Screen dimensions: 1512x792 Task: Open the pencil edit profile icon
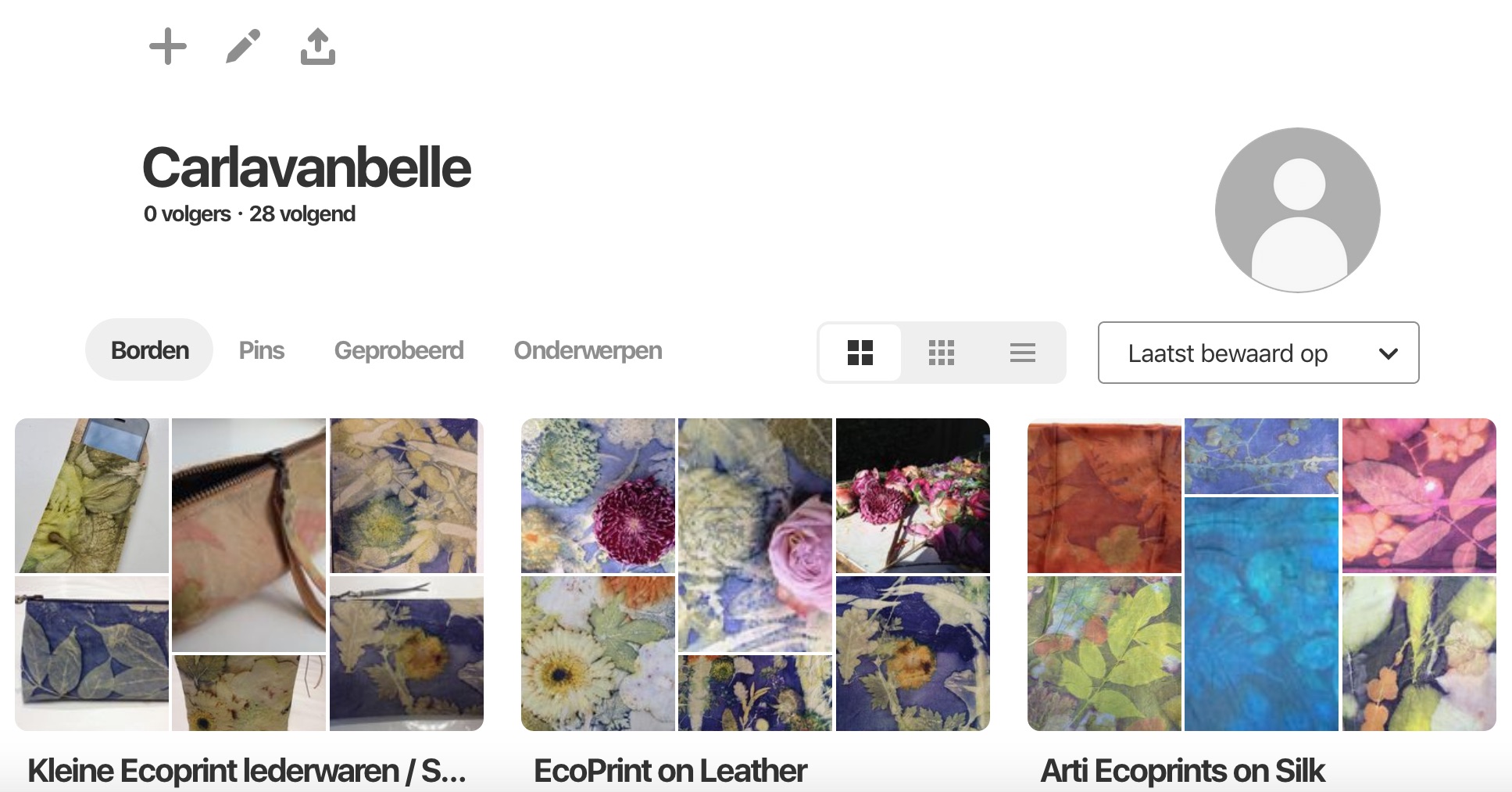pyautogui.click(x=243, y=47)
